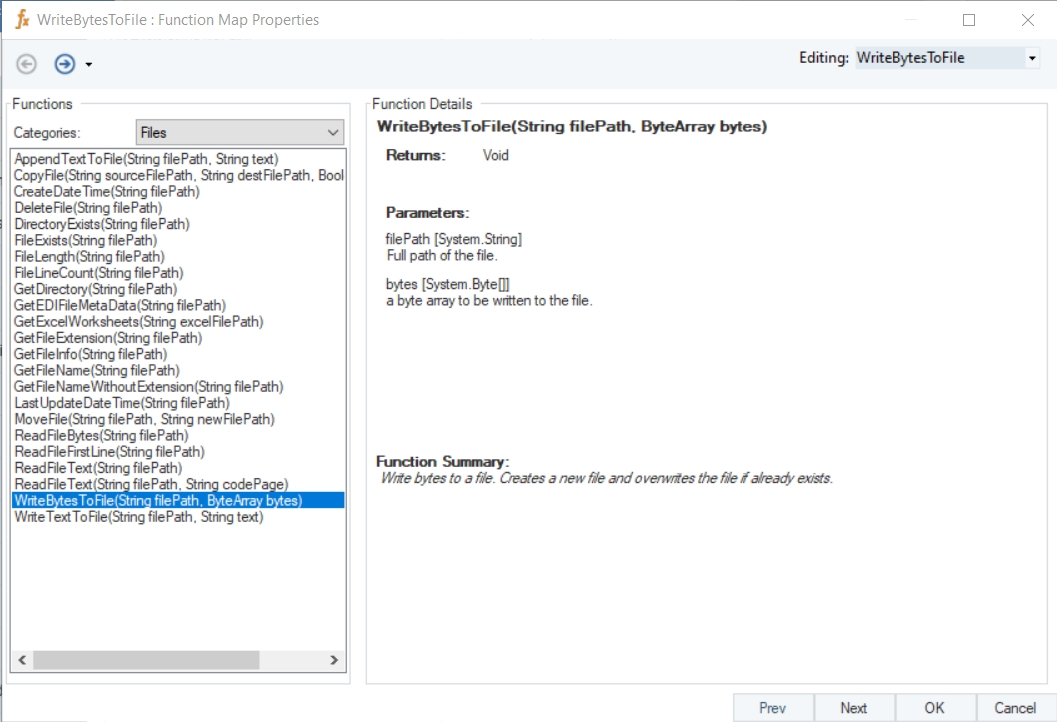Image resolution: width=1057 pixels, height=722 pixels.
Task: Click the list's scroll left arrow
Action: coord(21,660)
